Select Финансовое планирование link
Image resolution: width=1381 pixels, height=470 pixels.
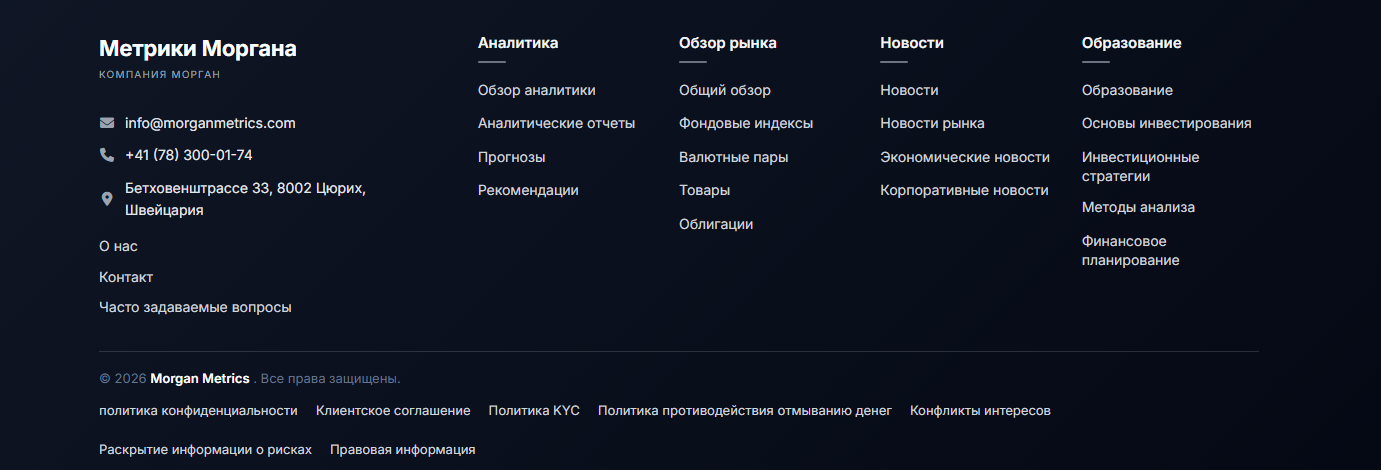[1131, 251]
